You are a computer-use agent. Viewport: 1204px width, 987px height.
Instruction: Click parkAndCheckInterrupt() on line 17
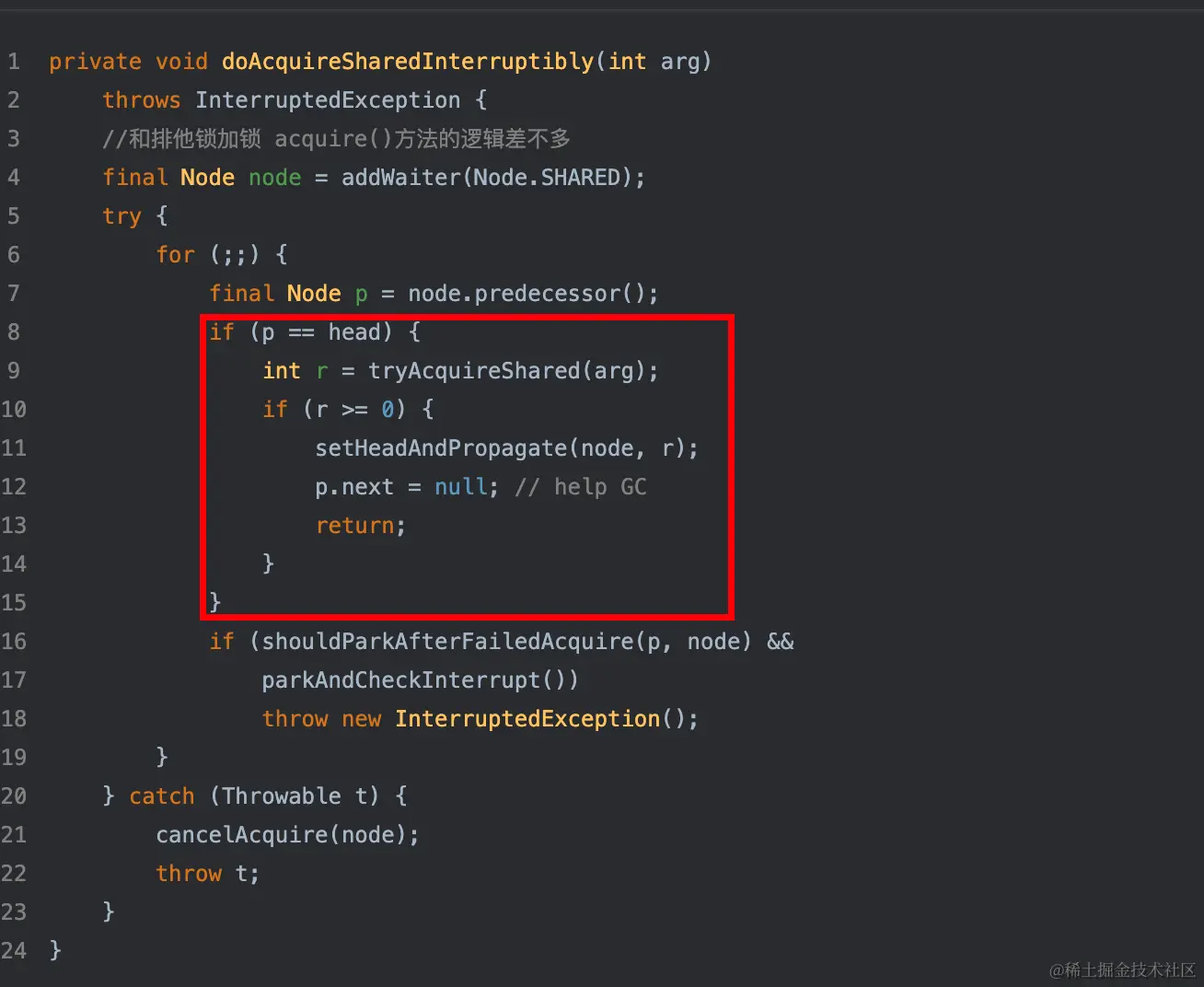(x=420, y=680)
